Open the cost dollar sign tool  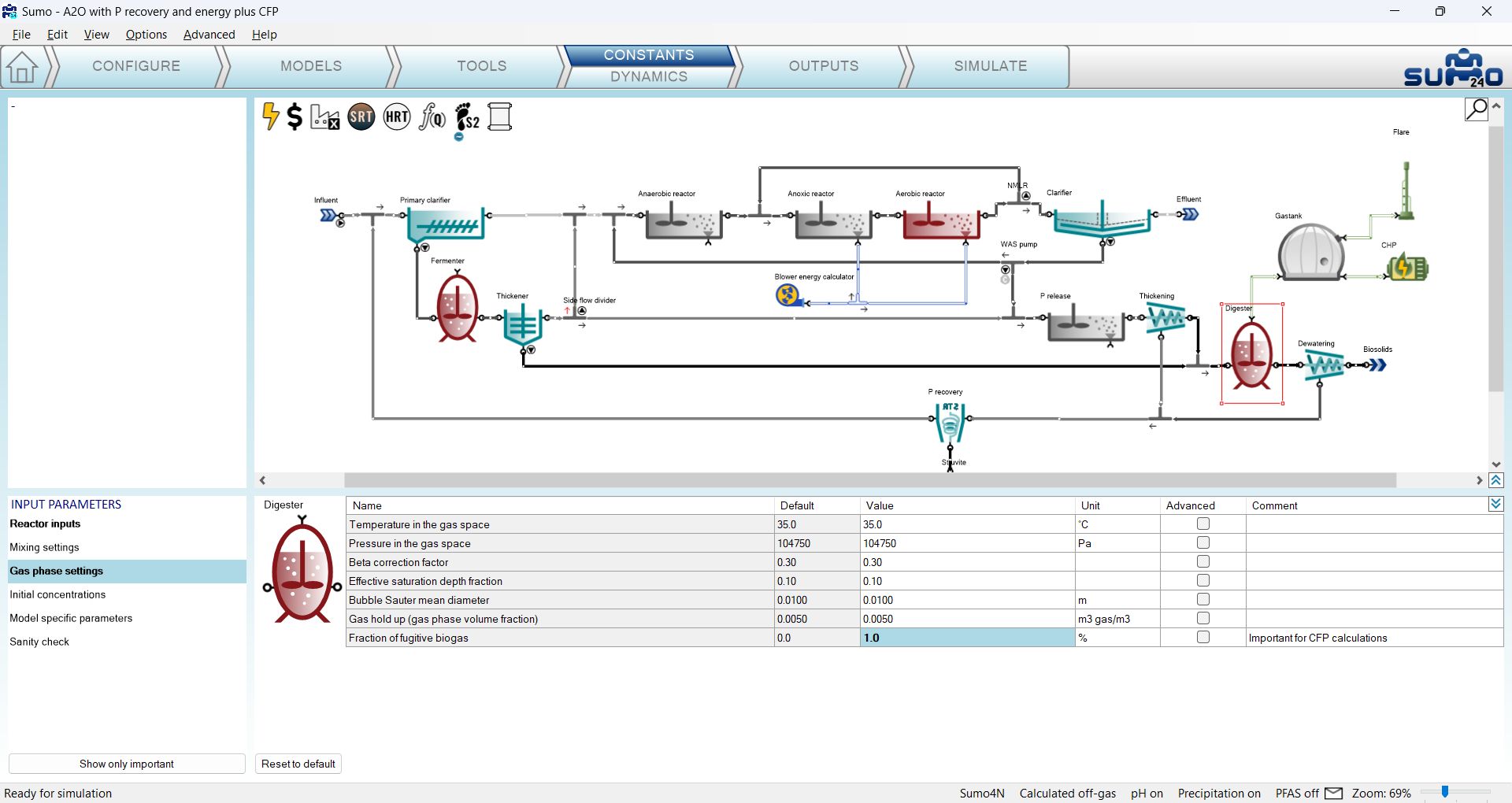pos(295,117)
